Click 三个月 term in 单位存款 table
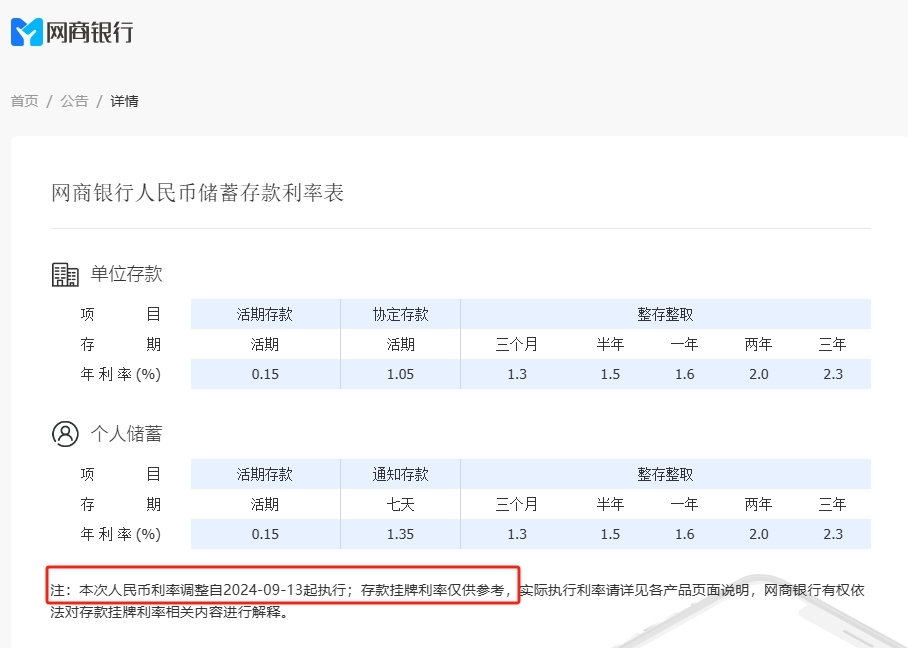Viewport: 908px width, 648px height. click(x=516, y=344)
